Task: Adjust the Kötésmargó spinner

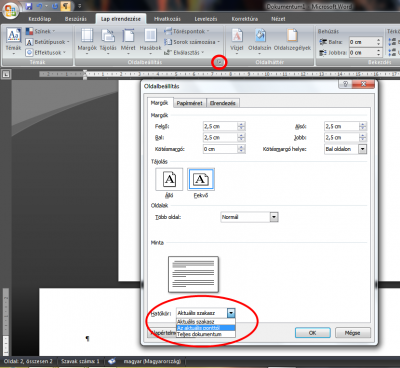Action: click(x=242, y=149)
